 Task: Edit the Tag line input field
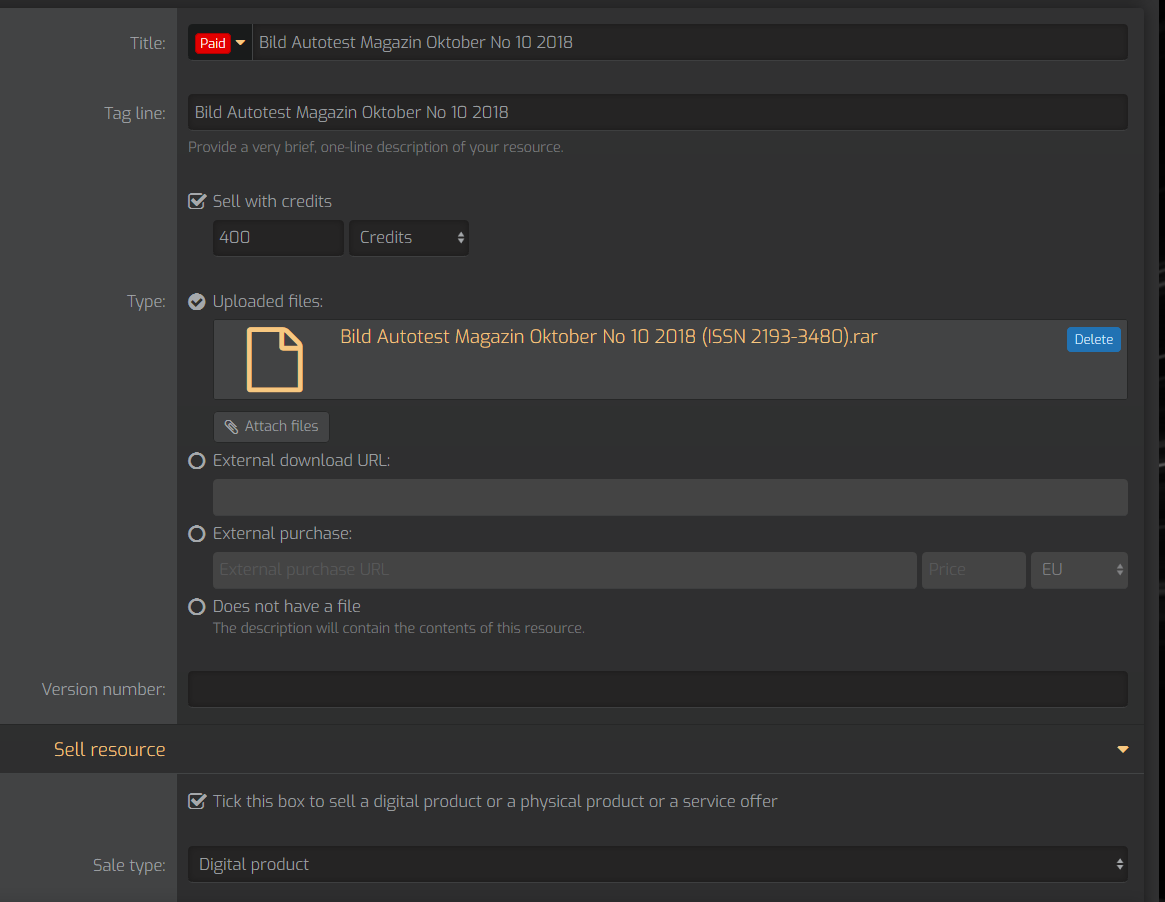(658, 112)
